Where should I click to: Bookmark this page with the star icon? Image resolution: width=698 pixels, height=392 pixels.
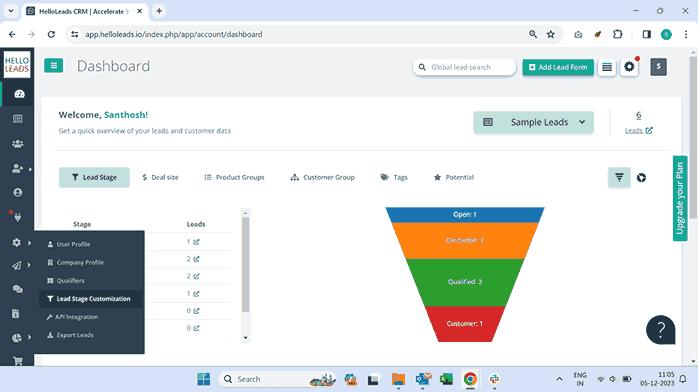551,34
